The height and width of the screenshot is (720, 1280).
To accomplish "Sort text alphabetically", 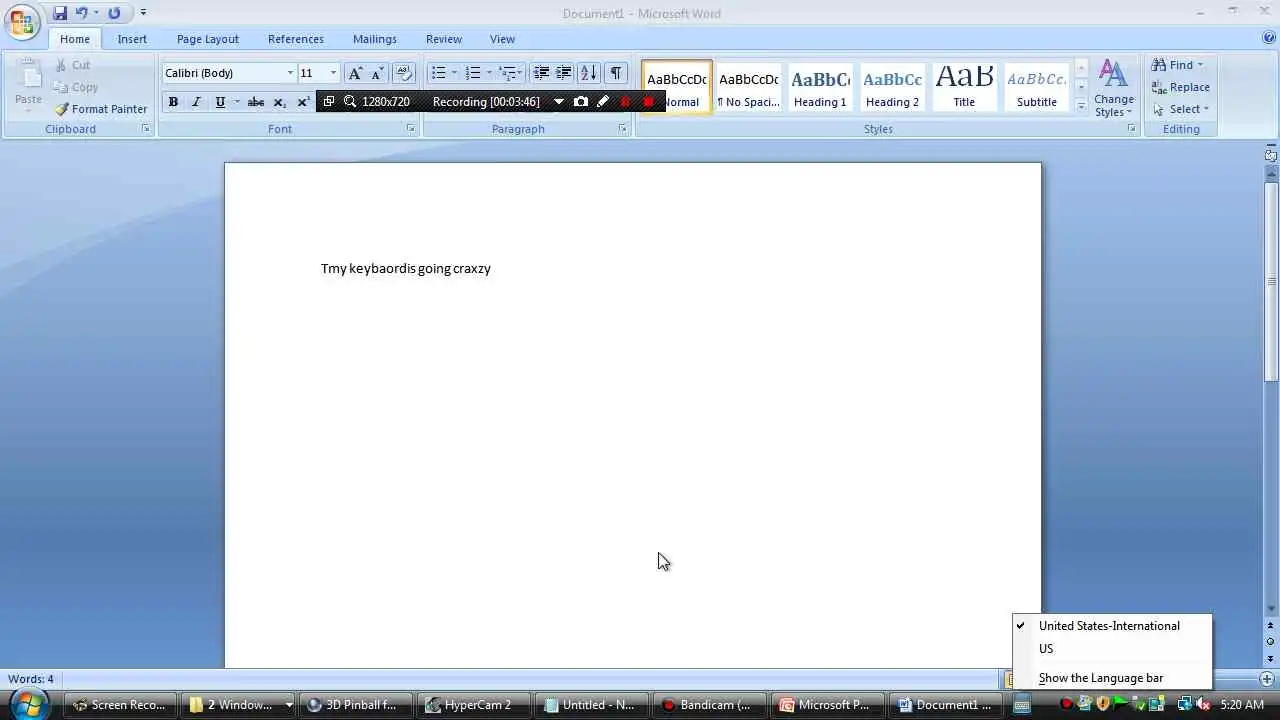I will 589,73.
